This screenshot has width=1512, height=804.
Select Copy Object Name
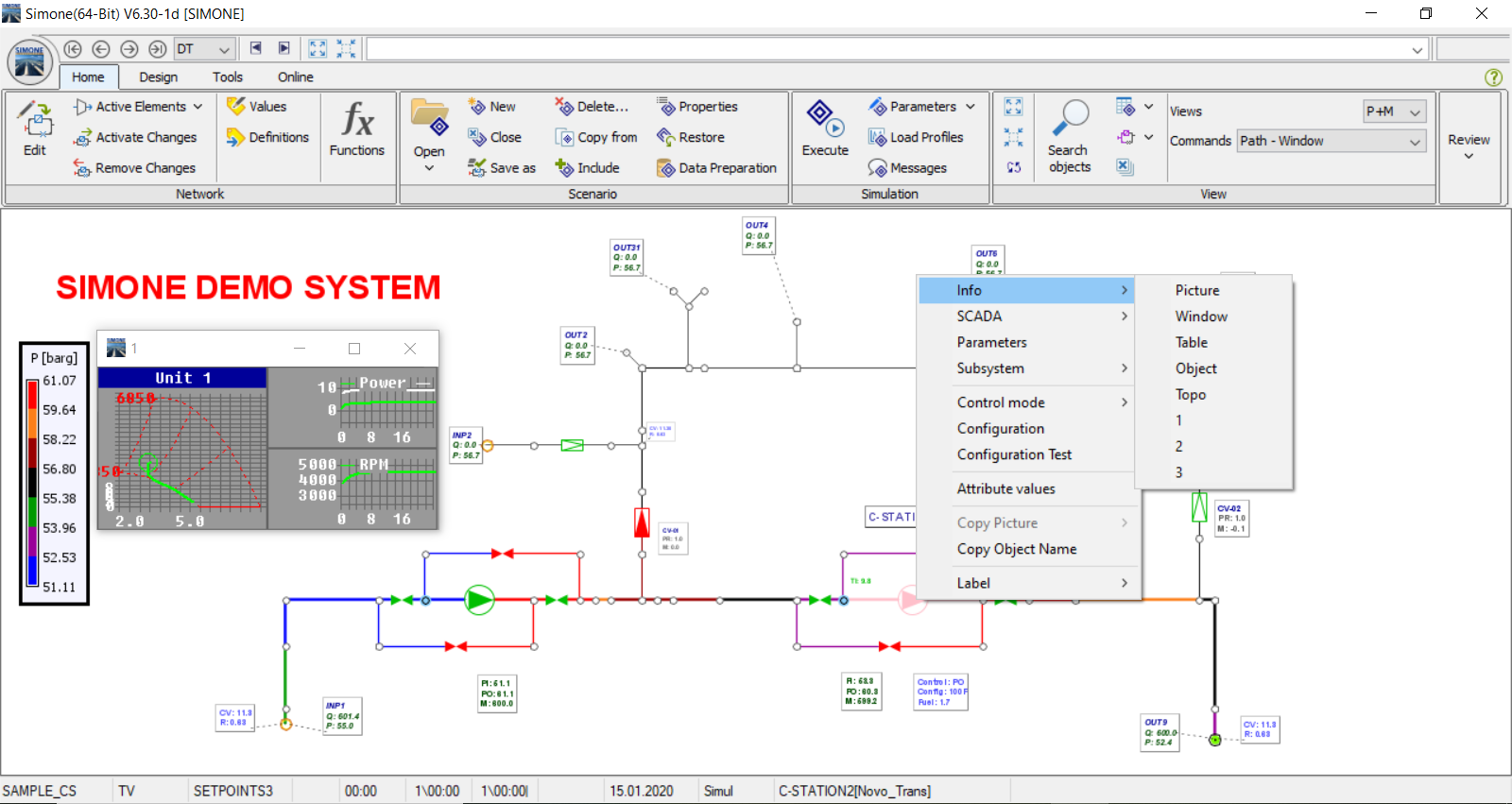pyautogui.click(x=1030, y=549)
